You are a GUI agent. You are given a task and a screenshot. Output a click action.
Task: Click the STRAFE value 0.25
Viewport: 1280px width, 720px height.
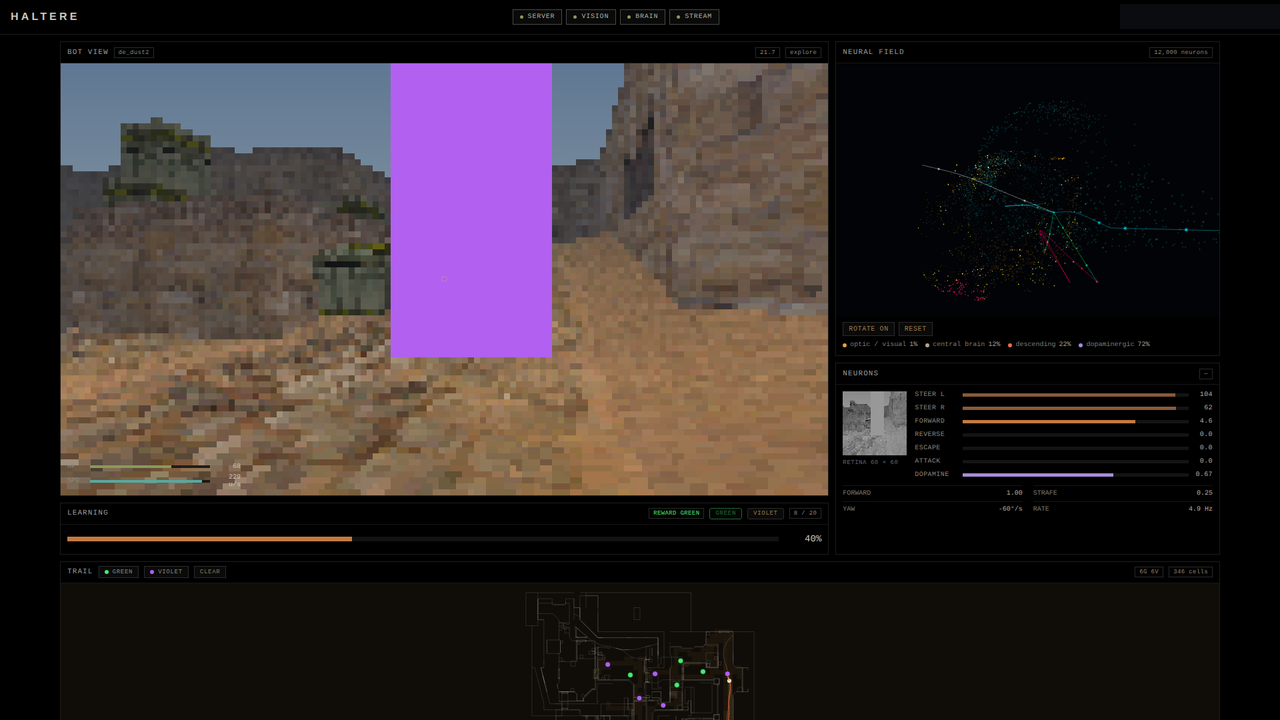(1204, 493)
